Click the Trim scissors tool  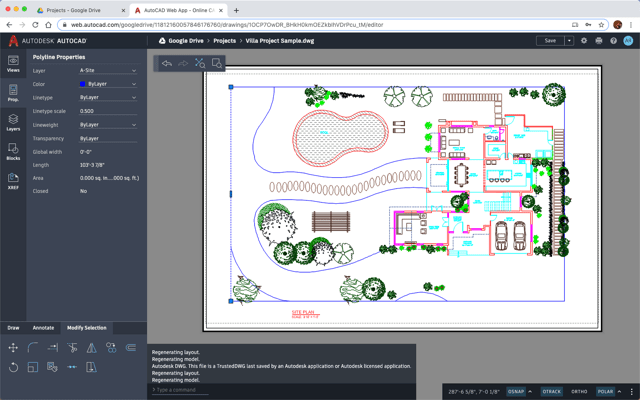tap(72, 348)
